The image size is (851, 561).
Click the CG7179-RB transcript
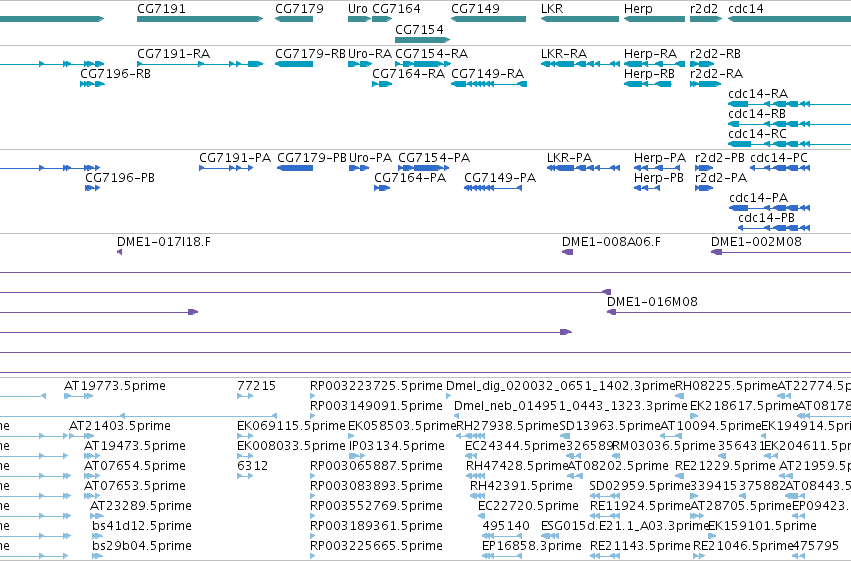click(294, 64)
